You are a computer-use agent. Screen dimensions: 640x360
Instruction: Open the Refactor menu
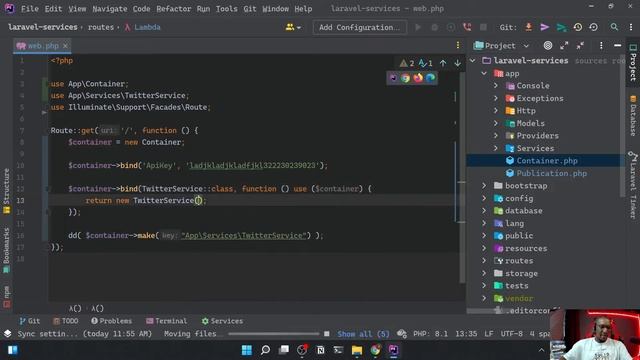pyautogui.click(x=173, y=9)
